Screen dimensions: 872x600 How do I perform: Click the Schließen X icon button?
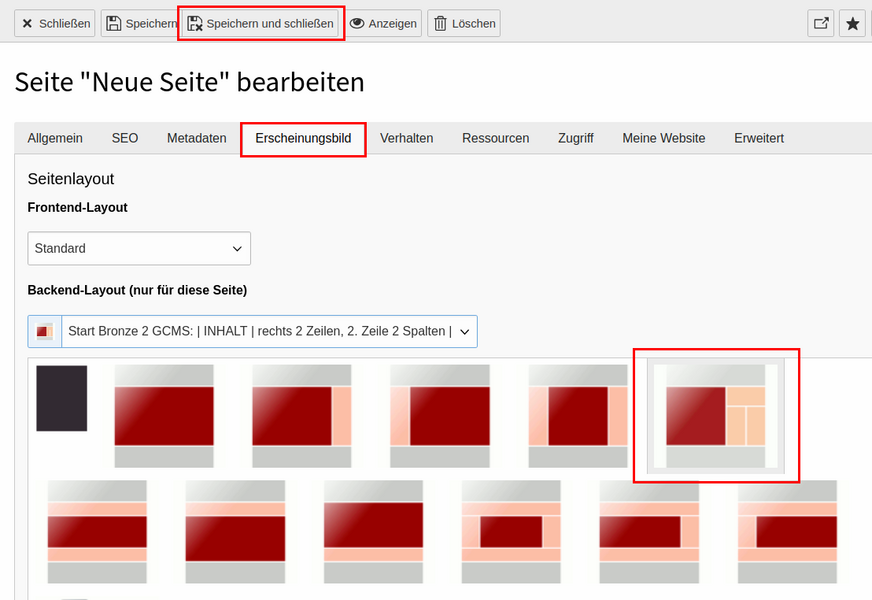pos(54,23)
